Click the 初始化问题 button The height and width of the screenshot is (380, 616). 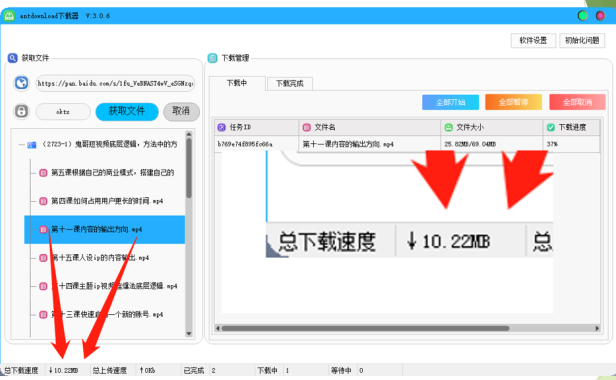[x=582, y=40]
